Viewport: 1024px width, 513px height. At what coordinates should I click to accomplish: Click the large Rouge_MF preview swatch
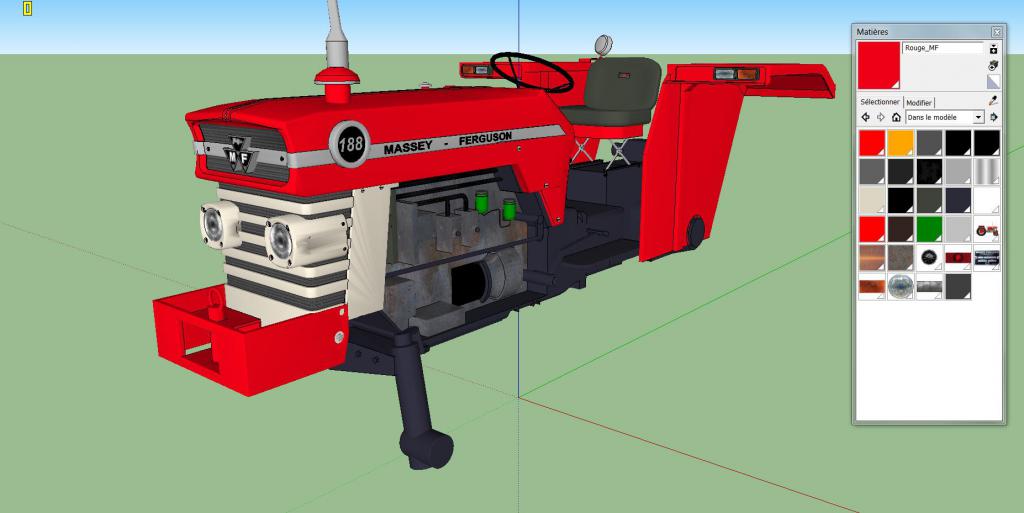[879, 66]
